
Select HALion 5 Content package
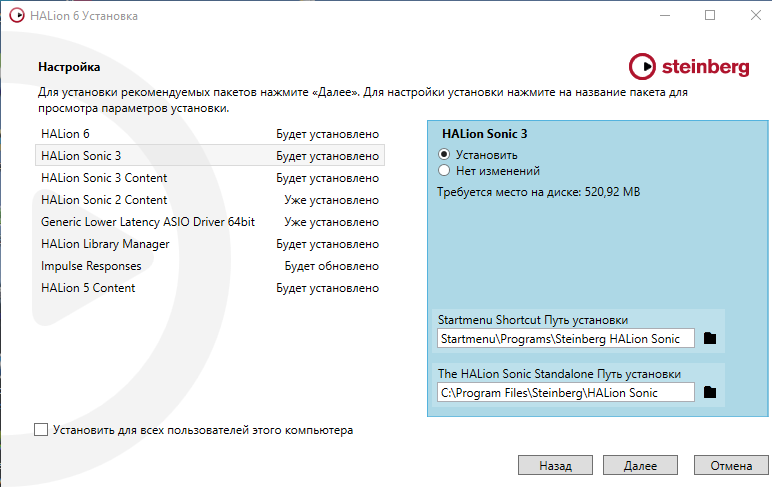[x=88, y=288]
